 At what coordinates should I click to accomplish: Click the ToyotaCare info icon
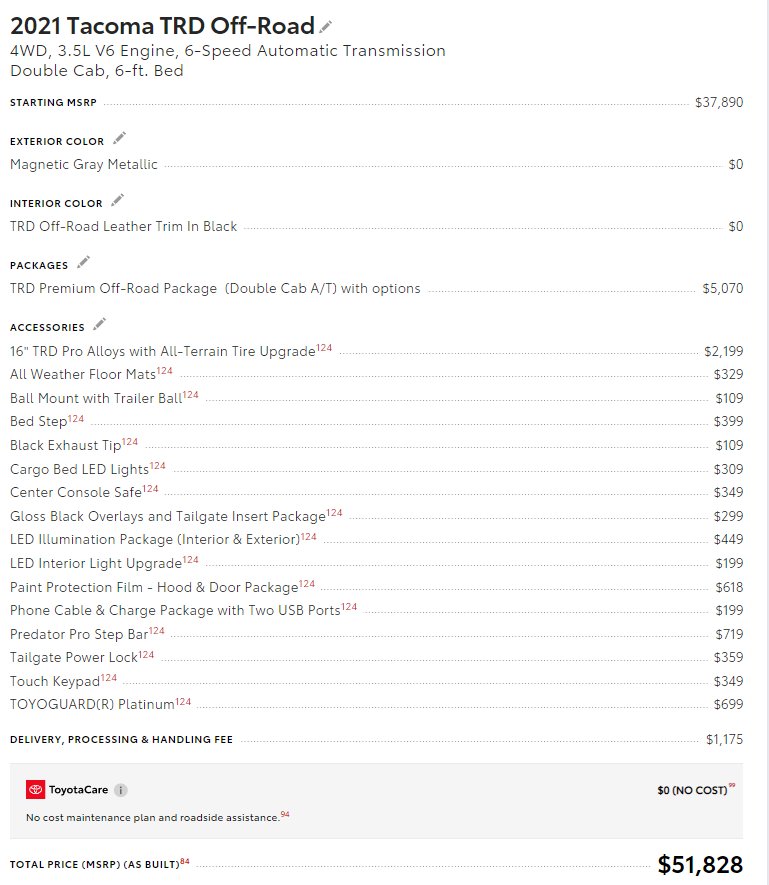coord(120,790)
